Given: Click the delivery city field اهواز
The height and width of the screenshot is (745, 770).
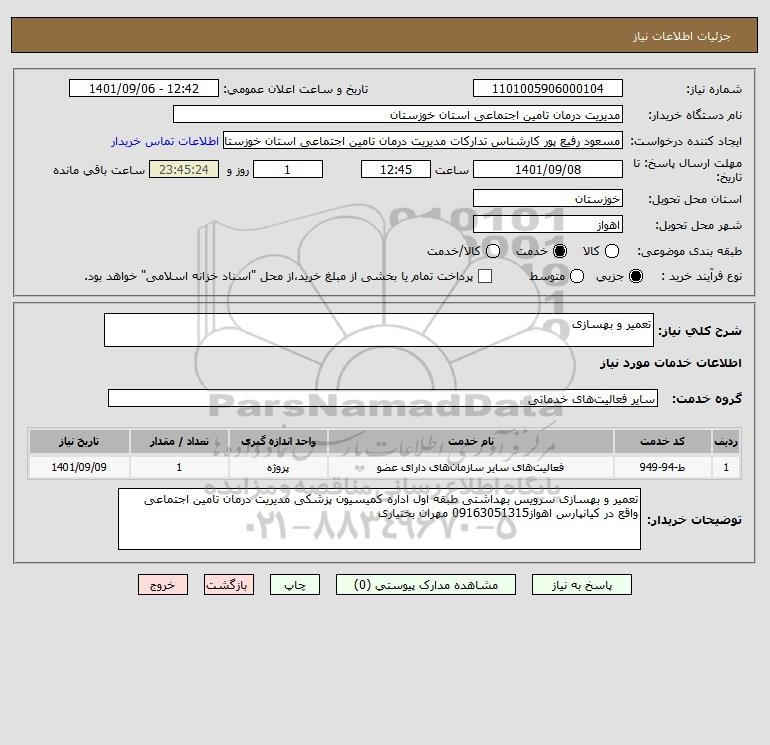Looking at the screenshot, I should pyautogui.click(x=548, y=224).
